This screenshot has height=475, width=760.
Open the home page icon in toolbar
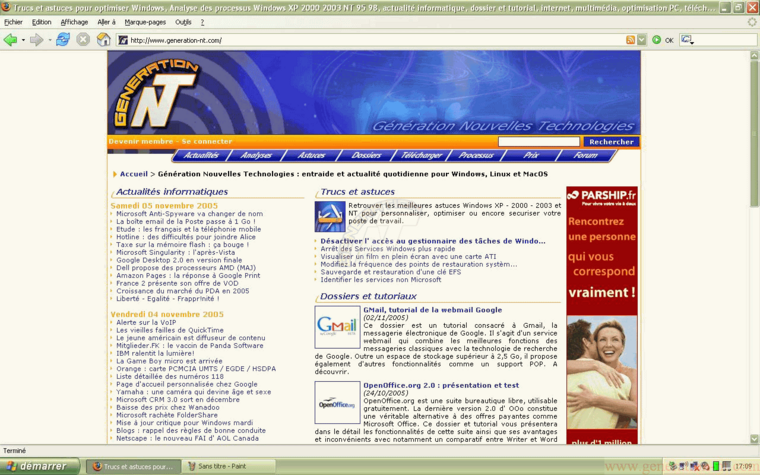click(103, 40)
